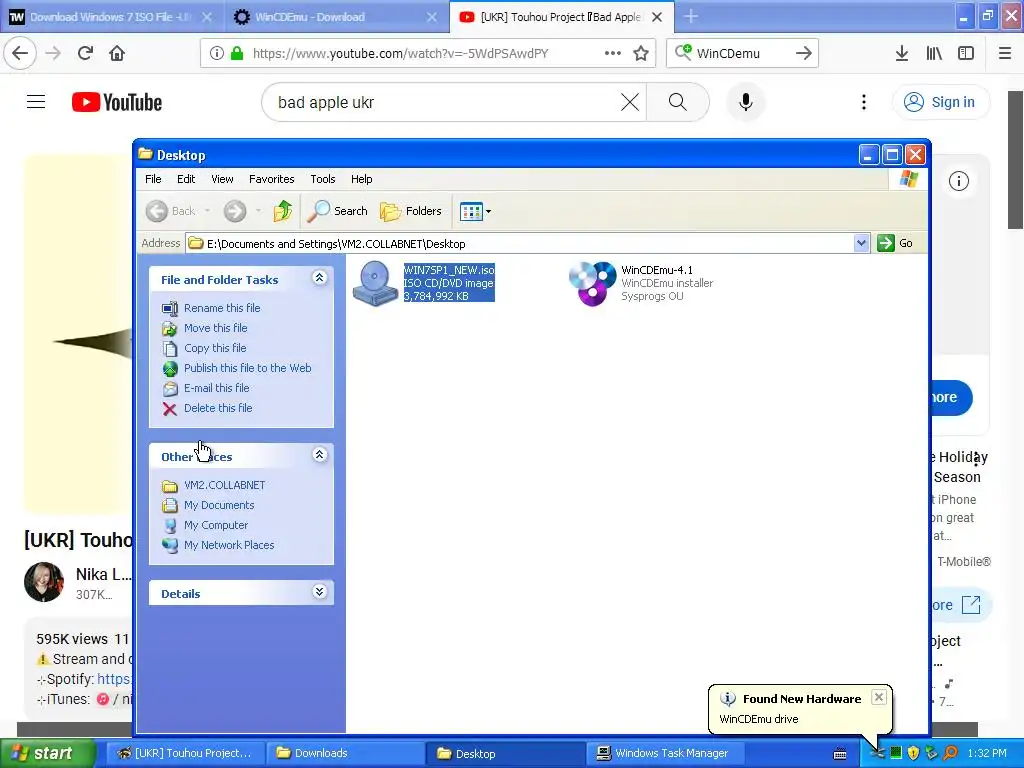Click the Go button next to address bar
Viewport: 1024px width, 768px height.
pyautogui.click(x=895, y=243)
